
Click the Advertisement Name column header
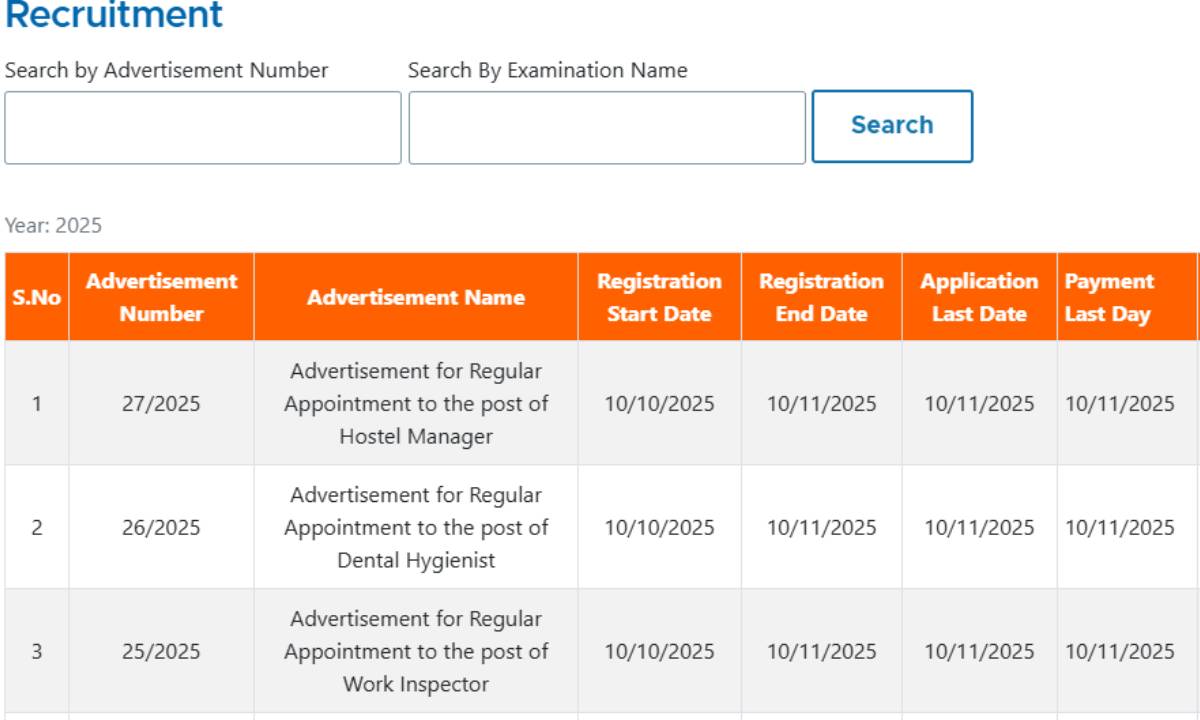point(415,297)
